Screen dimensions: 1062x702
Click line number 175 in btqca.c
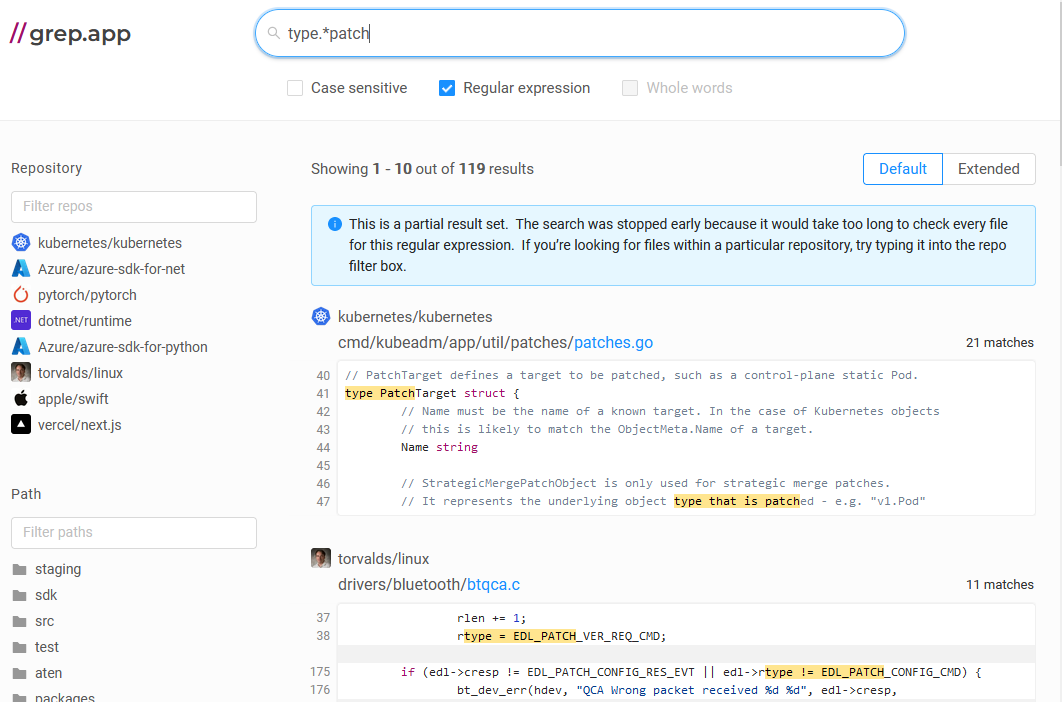tap(320, 672)
